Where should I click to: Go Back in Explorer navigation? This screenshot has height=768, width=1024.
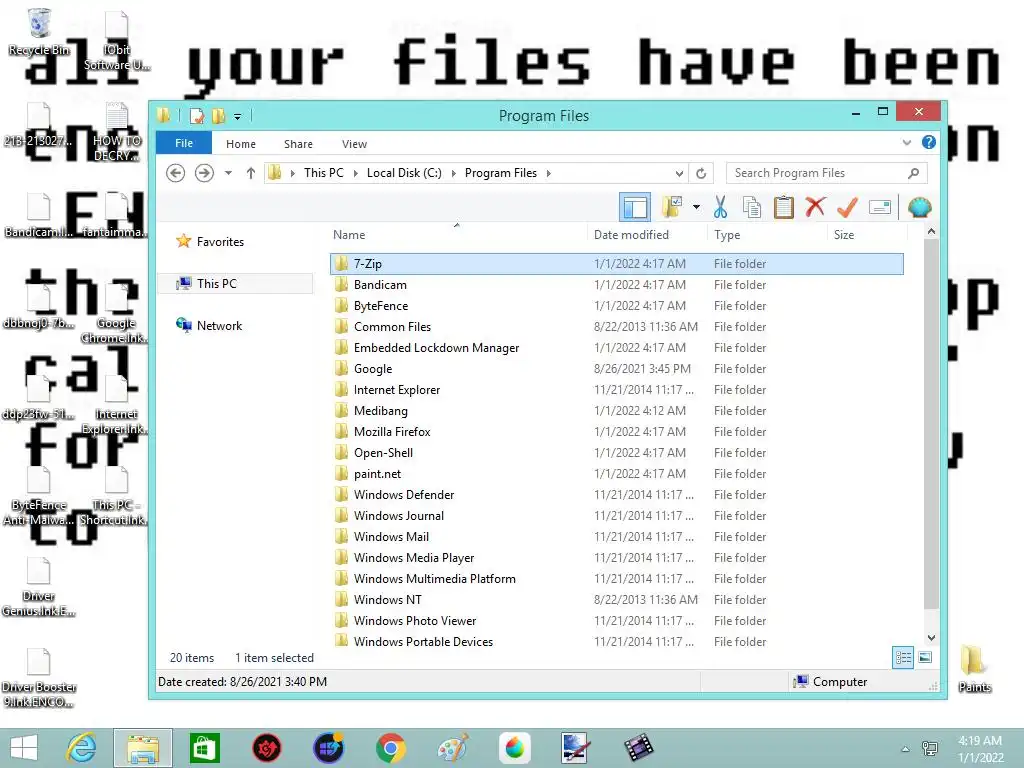(175, 173)
